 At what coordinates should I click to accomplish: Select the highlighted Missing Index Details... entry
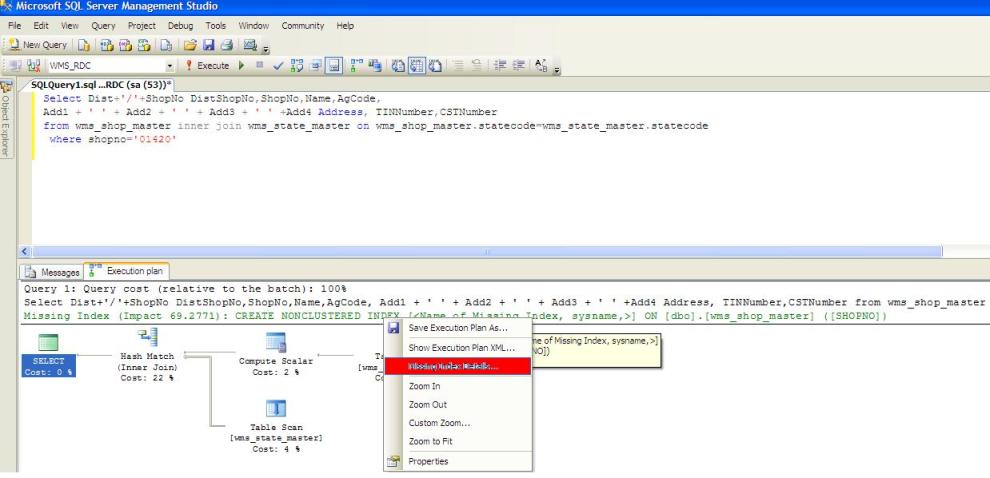point(458,366)
